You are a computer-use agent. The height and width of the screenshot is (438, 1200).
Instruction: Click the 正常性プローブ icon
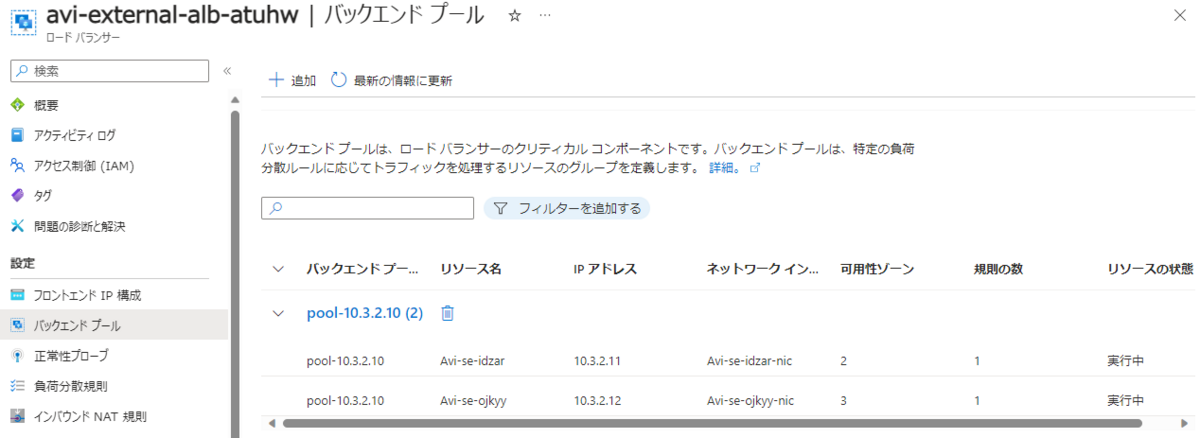tap(17, 355)
